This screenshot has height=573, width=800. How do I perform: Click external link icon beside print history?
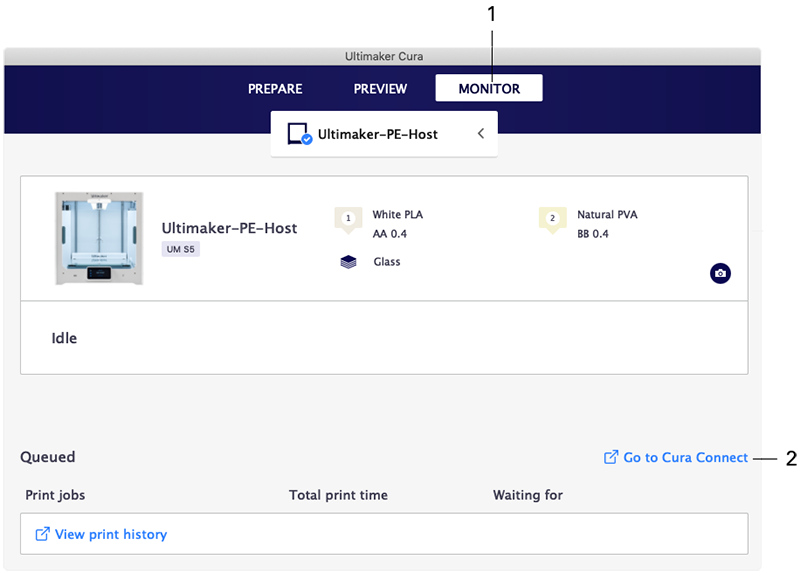pyautogui.click(x=42, y=534)
